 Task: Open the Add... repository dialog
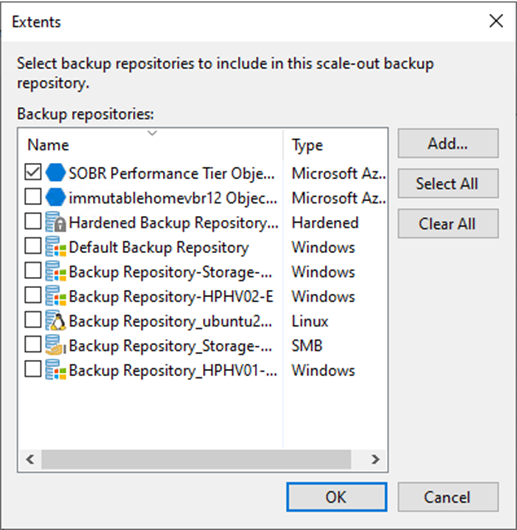click(448, 143)
